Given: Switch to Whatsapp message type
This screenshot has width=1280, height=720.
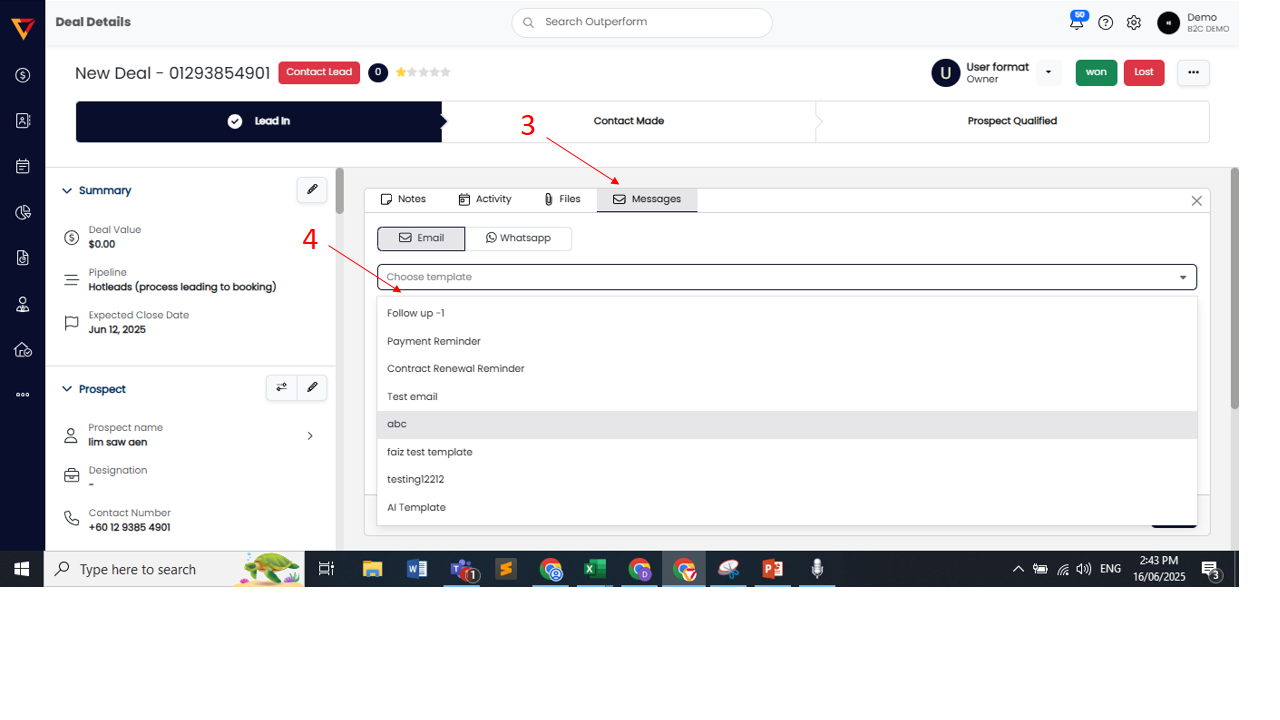Looking at the screenshot, I should pyautogui.click(x=518, y=238).
